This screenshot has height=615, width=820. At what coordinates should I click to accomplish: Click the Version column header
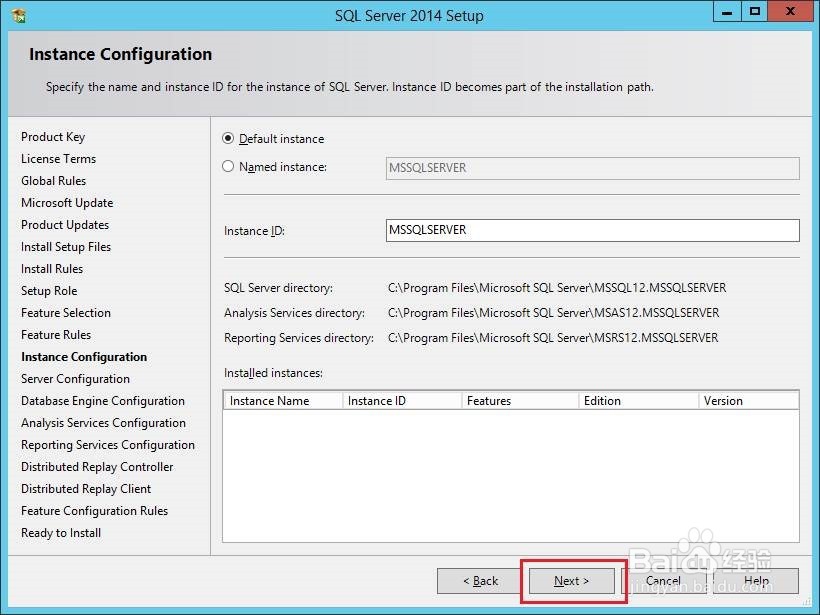(748, 401)
